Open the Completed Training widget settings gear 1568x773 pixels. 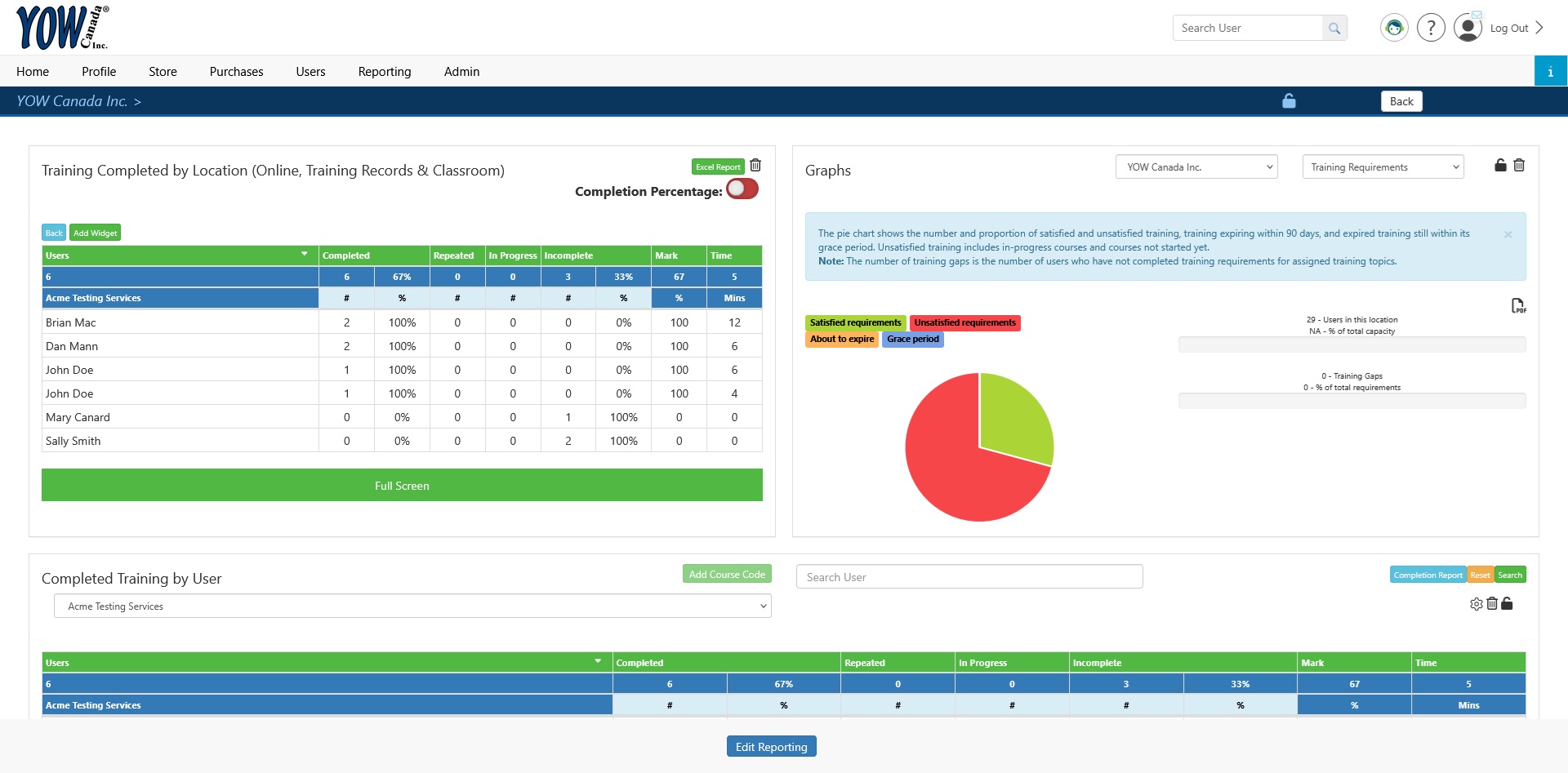(x=1477, y=604)
